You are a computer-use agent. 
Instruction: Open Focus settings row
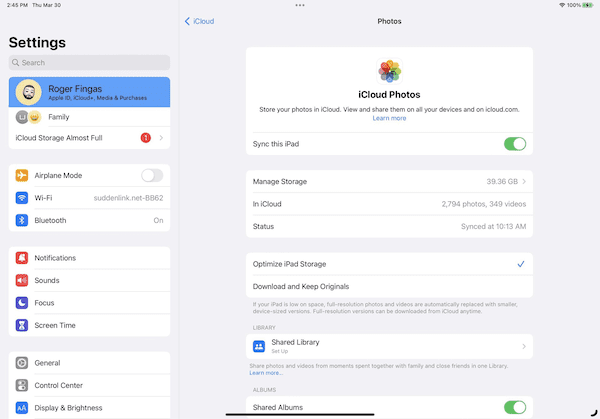click(90, 303)
